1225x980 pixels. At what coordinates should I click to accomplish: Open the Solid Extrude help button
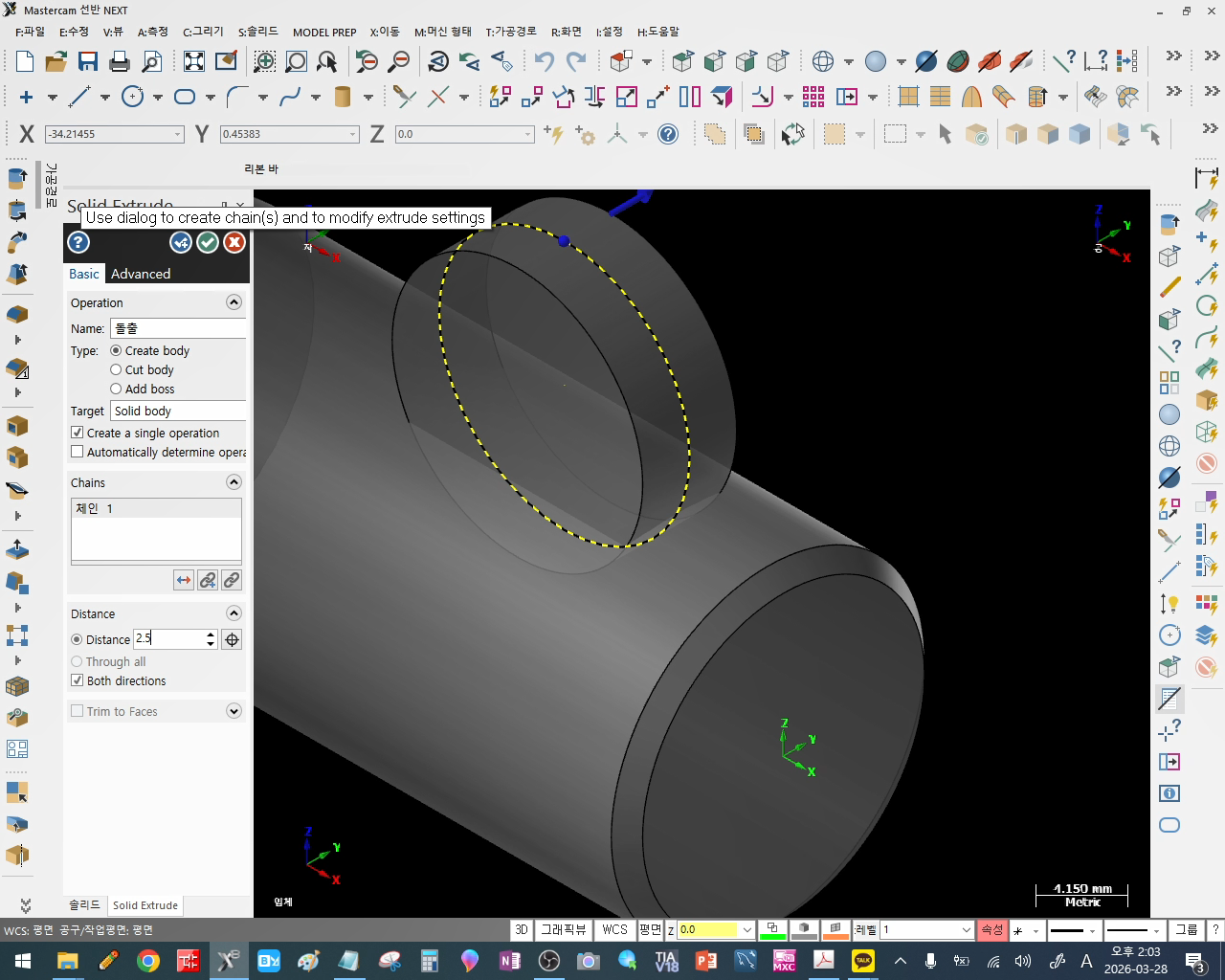(78, 243)
